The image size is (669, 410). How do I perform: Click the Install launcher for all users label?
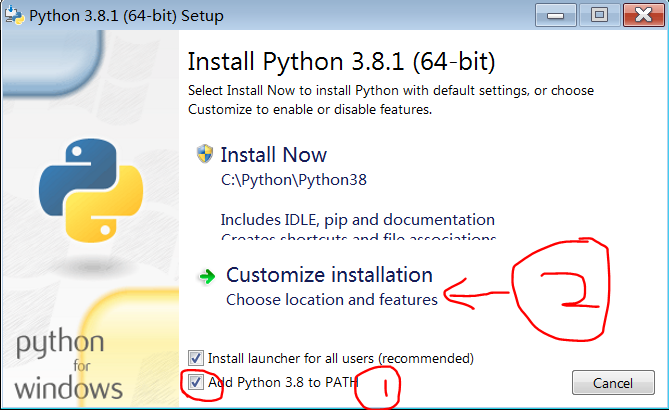[340, 358]
